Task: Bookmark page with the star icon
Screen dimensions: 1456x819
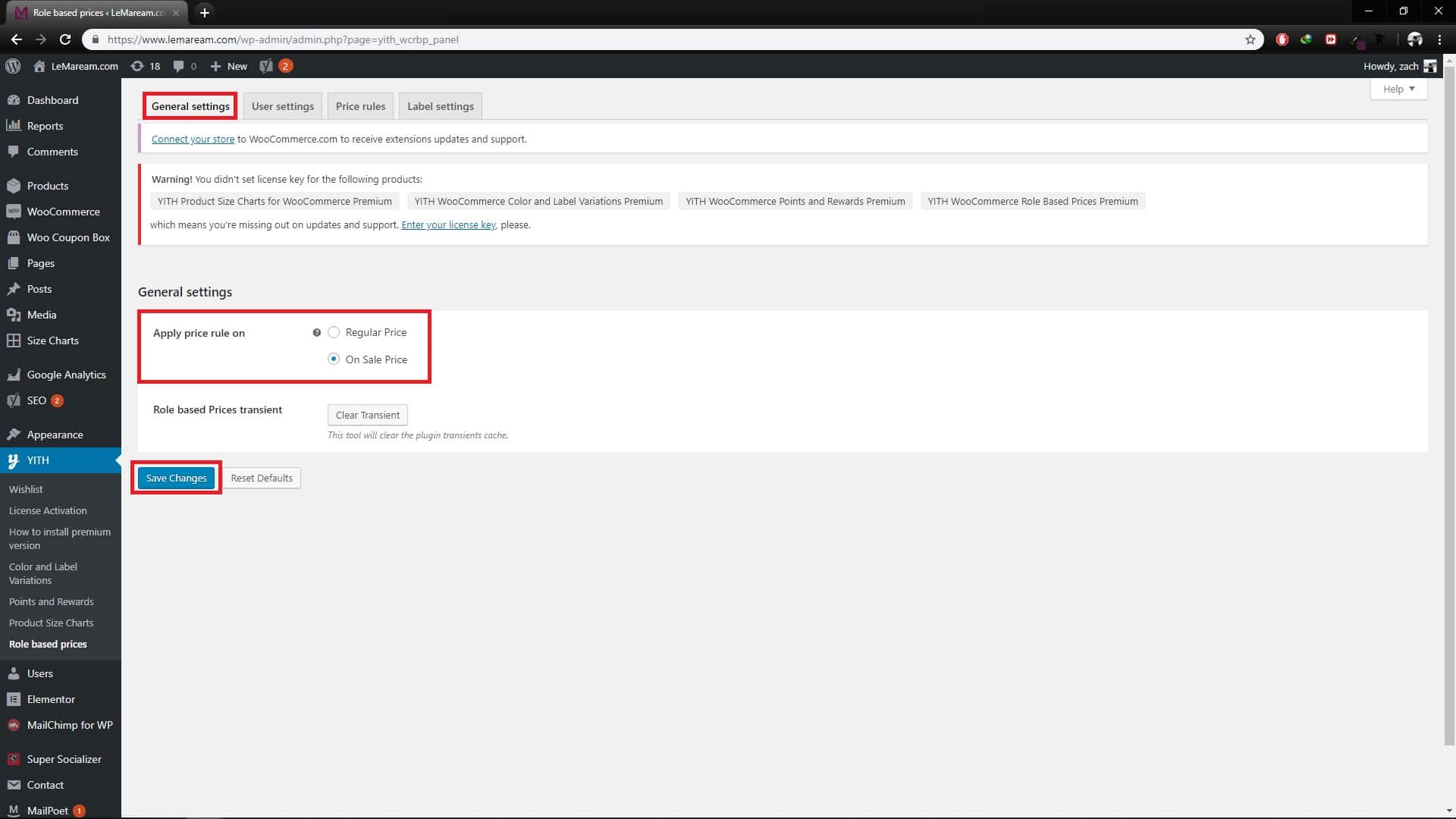Action: pyautogui.click(x=1250, y=39)
